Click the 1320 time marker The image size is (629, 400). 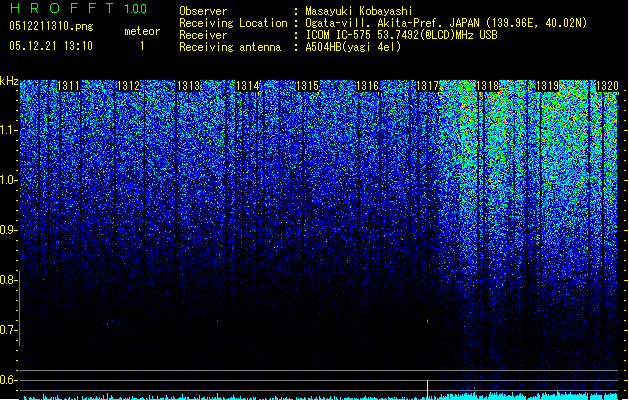click(607, 86)
